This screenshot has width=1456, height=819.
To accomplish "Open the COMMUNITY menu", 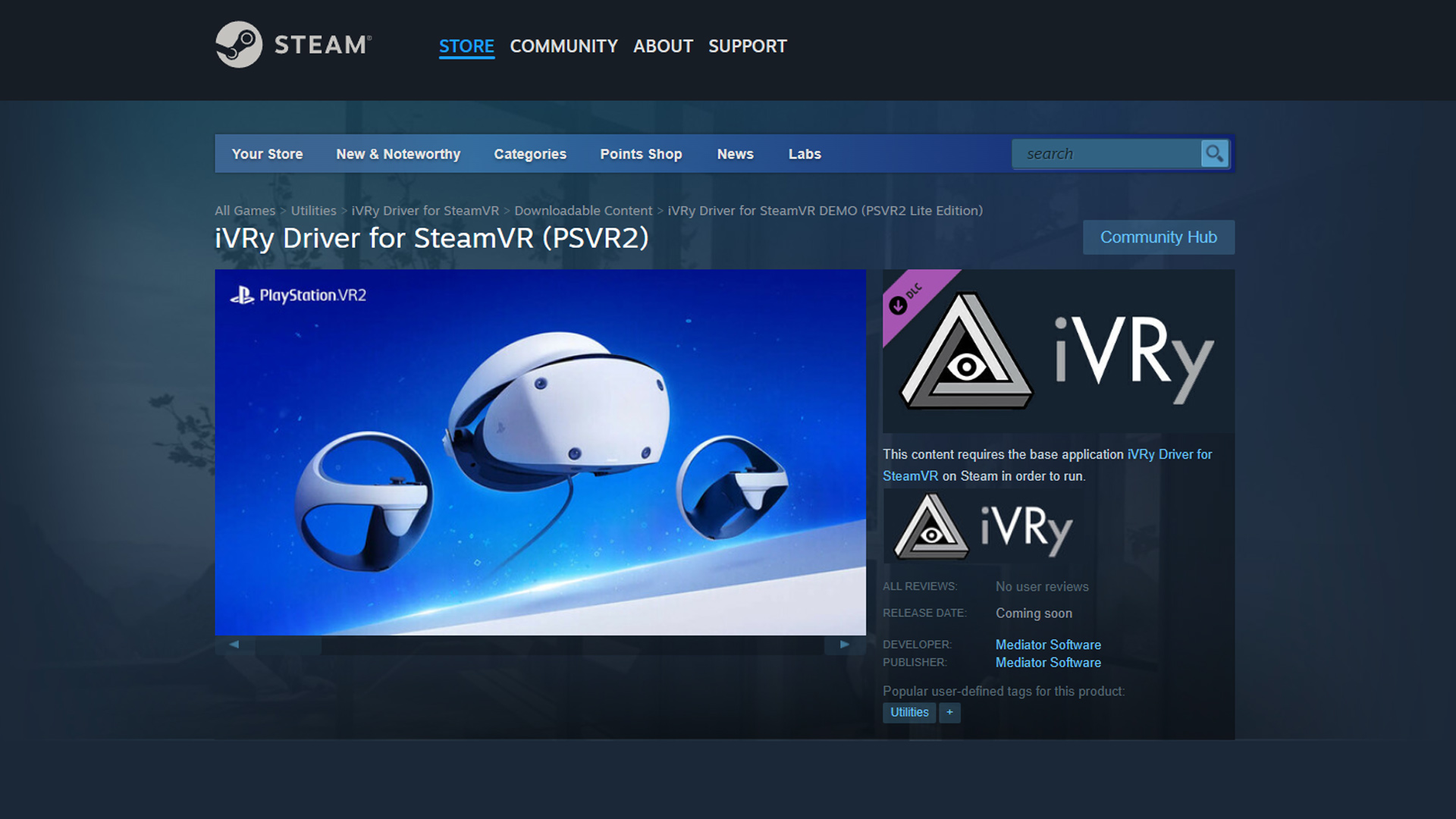I will [563, 46].
